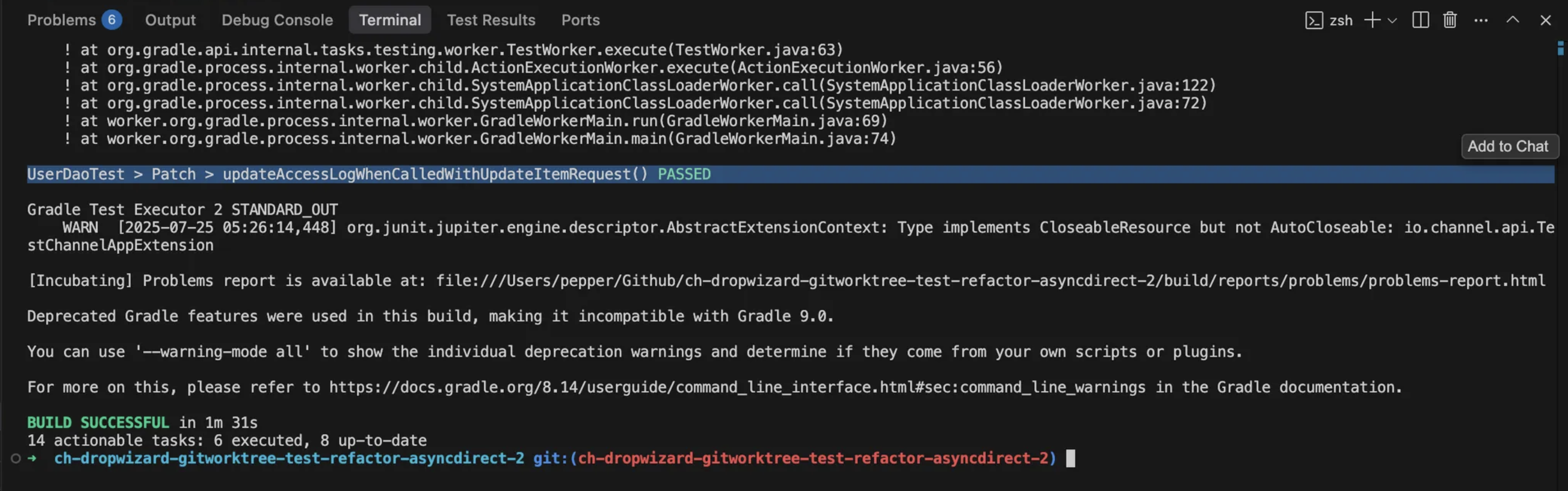Click the terminal prompt cursor
The height and width of the screenshot is (491, 1568).
[1071, 459]
